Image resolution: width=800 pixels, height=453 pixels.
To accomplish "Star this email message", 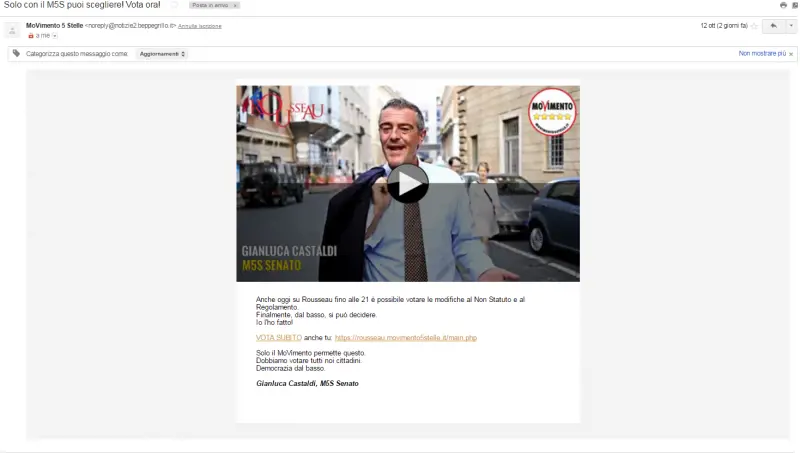I will click(x=755, y=26).
